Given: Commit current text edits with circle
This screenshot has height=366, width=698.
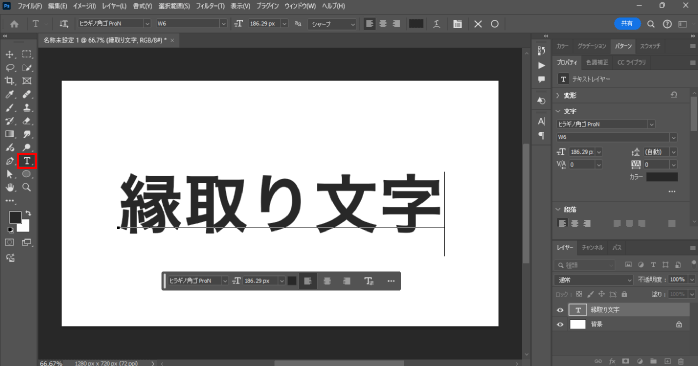Looking at the screenshot, I should [x=495, y=24].
